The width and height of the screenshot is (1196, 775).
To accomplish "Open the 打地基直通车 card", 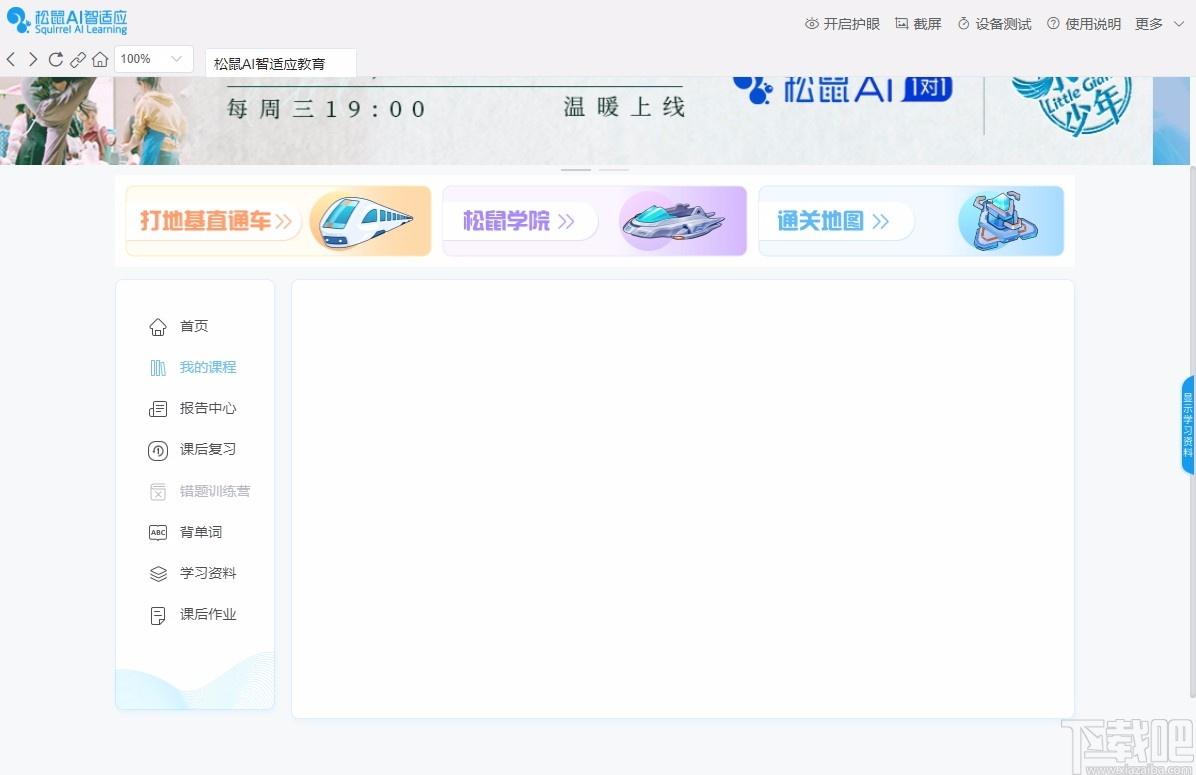I will click(x=278, y=221).
